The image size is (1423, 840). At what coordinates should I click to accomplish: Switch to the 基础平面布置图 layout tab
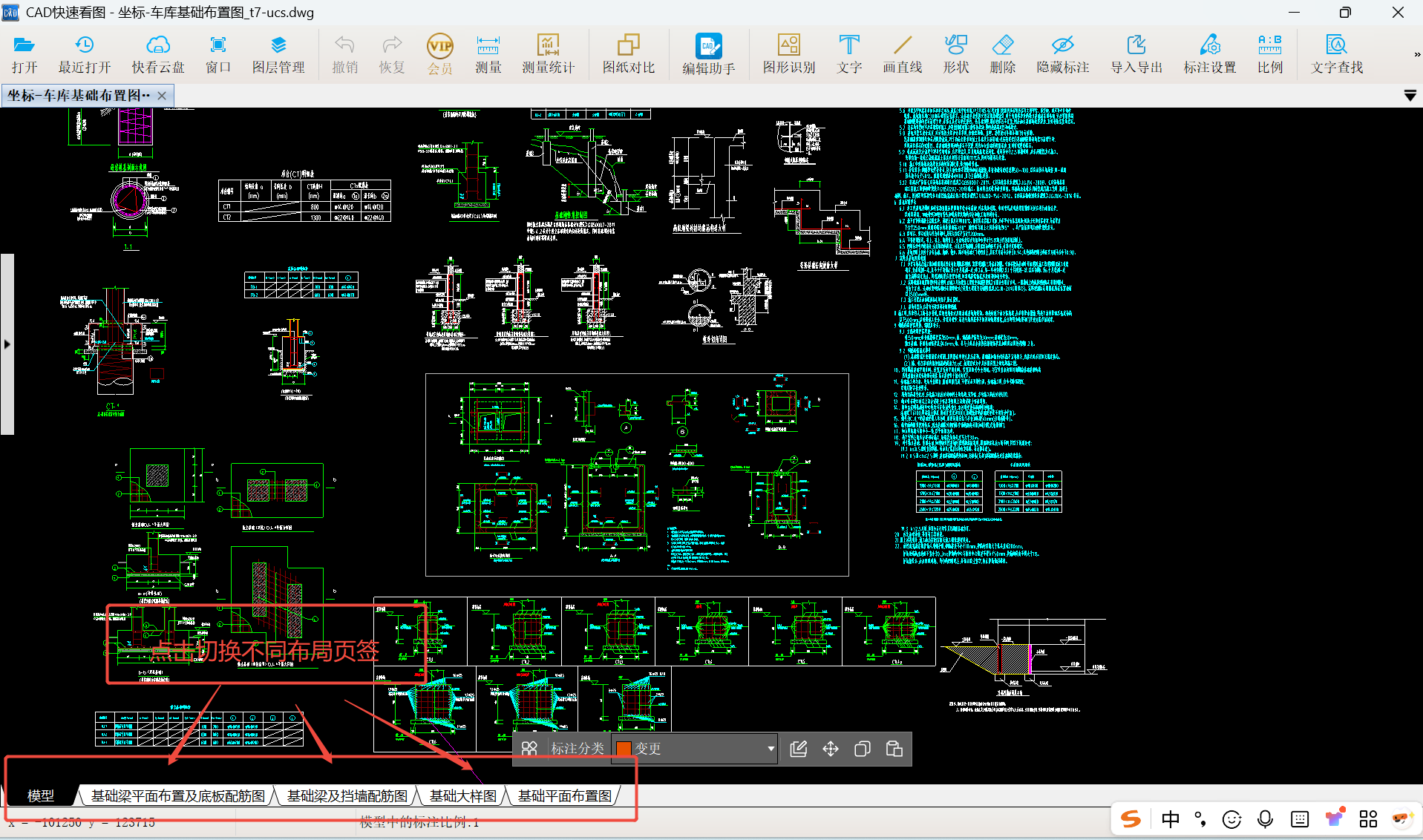pos(564,796)
